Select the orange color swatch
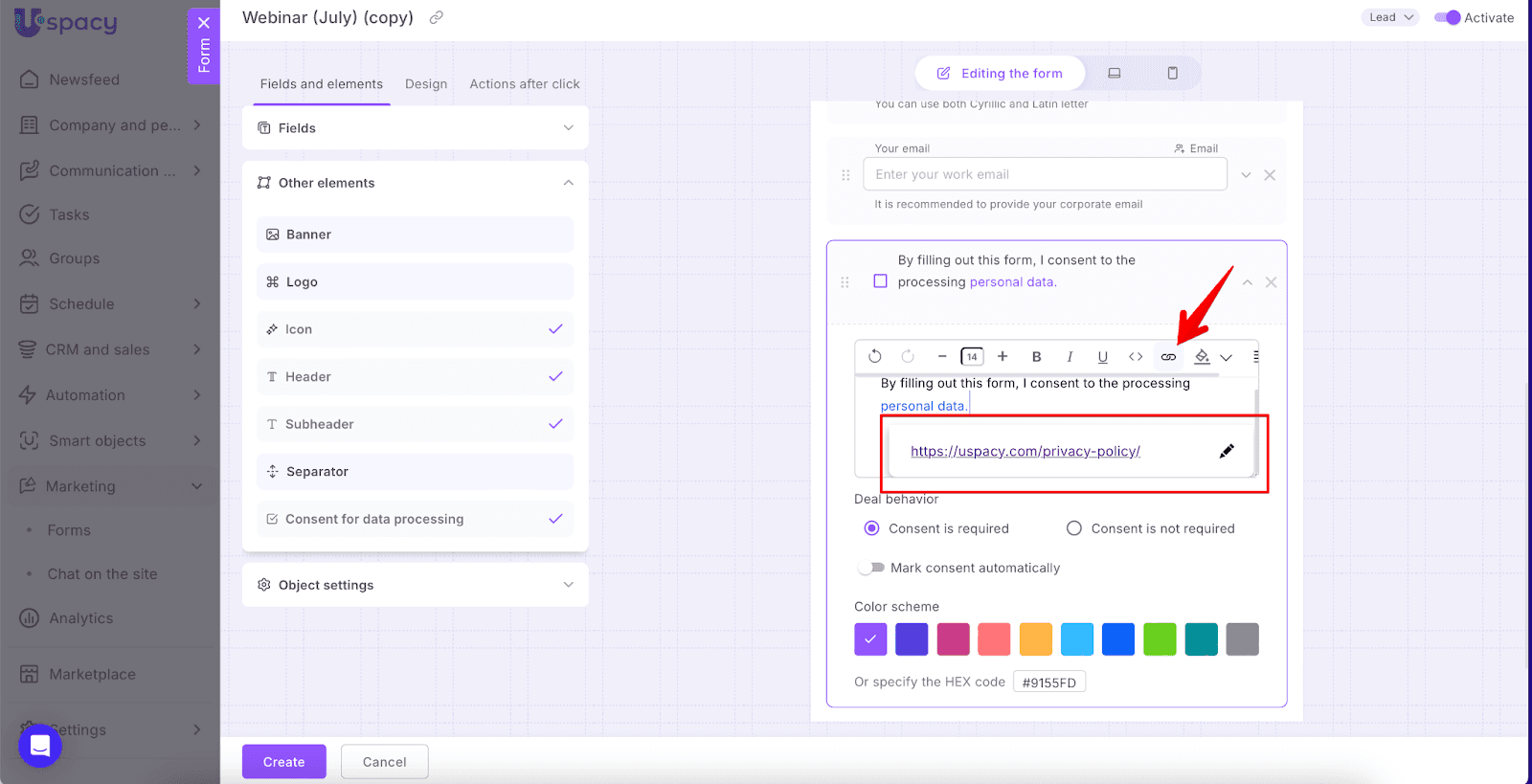 1035,639
